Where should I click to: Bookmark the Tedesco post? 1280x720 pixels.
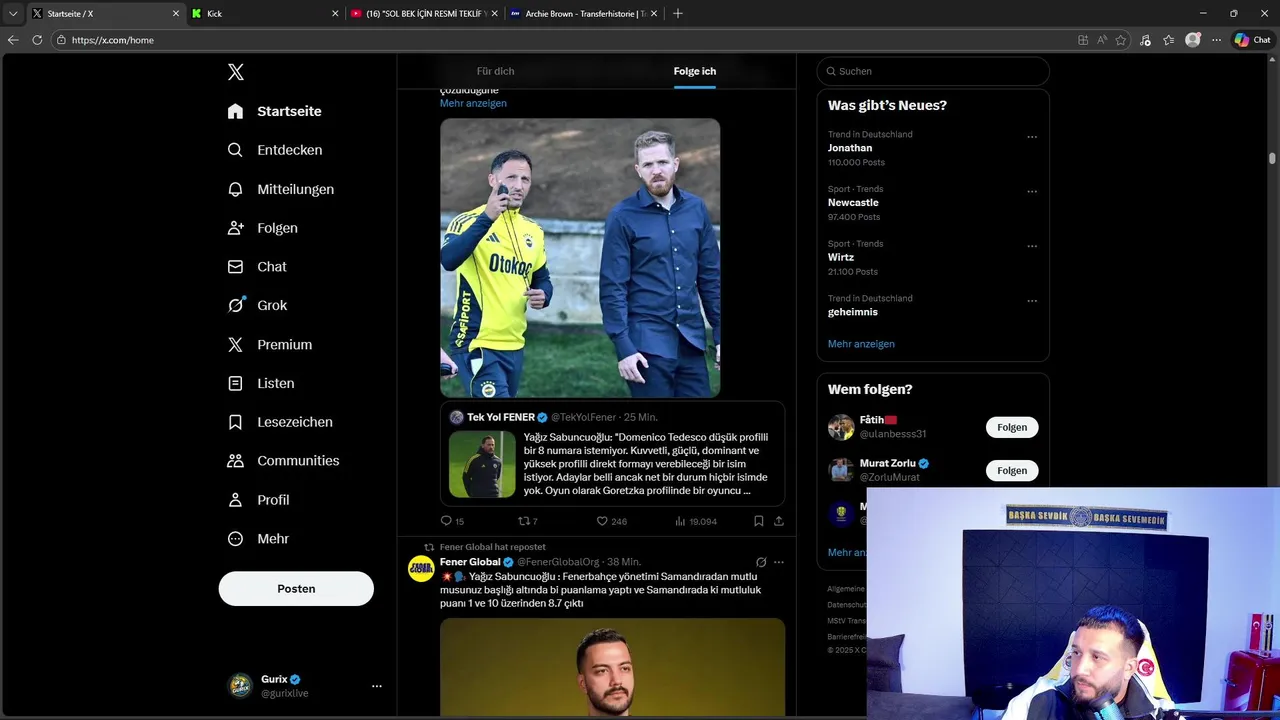(x=759, y=521)
